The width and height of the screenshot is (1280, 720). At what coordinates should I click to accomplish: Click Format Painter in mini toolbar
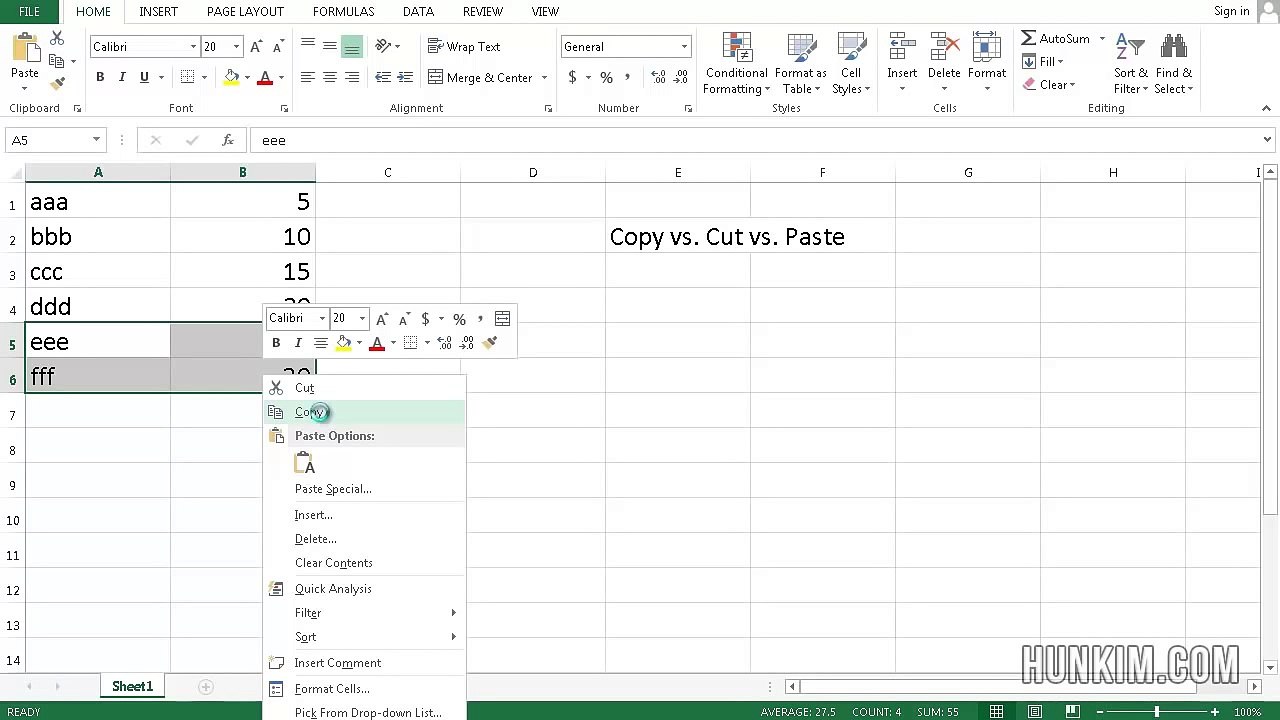490,343
